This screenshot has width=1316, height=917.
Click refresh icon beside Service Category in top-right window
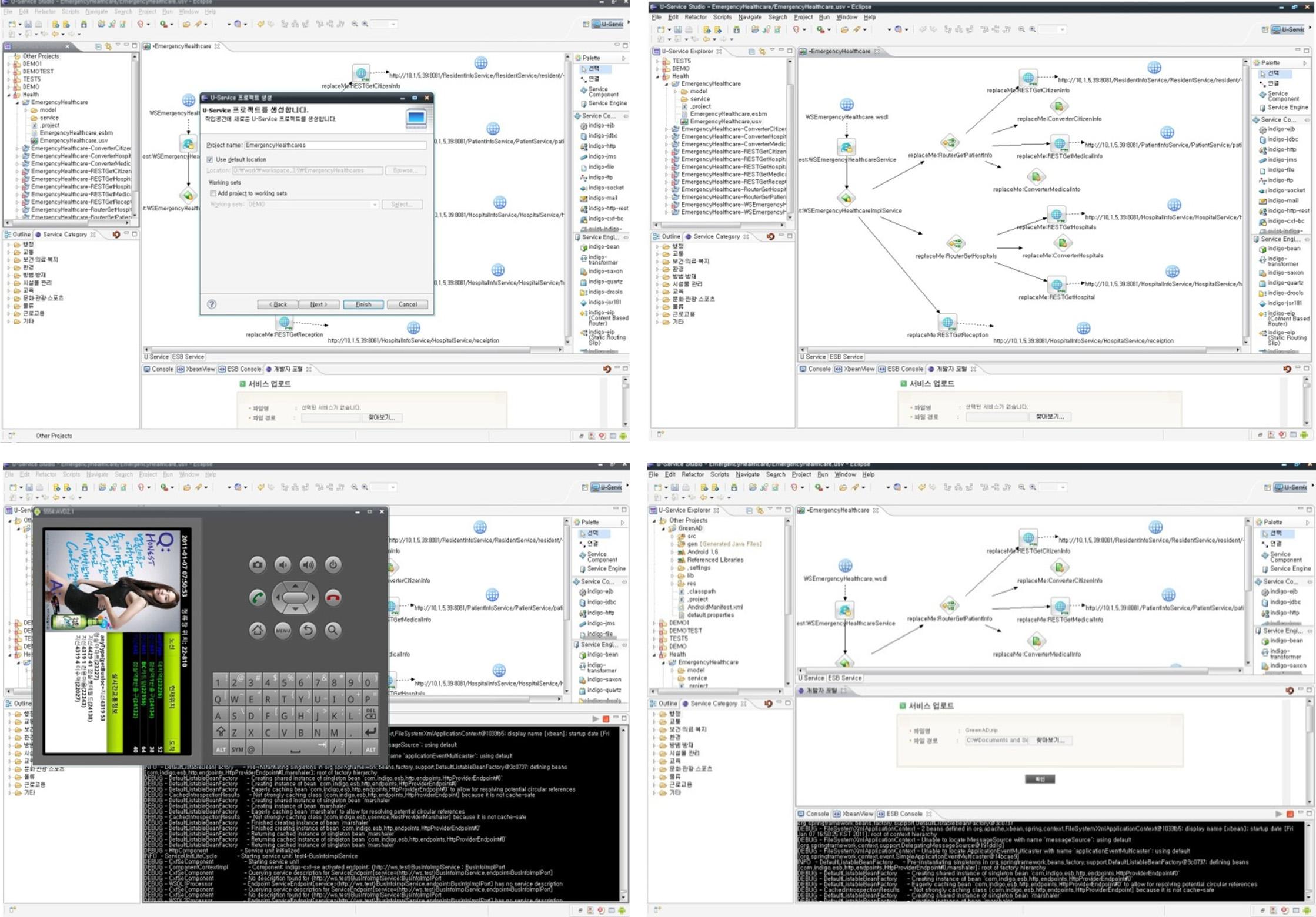point(770,236)
